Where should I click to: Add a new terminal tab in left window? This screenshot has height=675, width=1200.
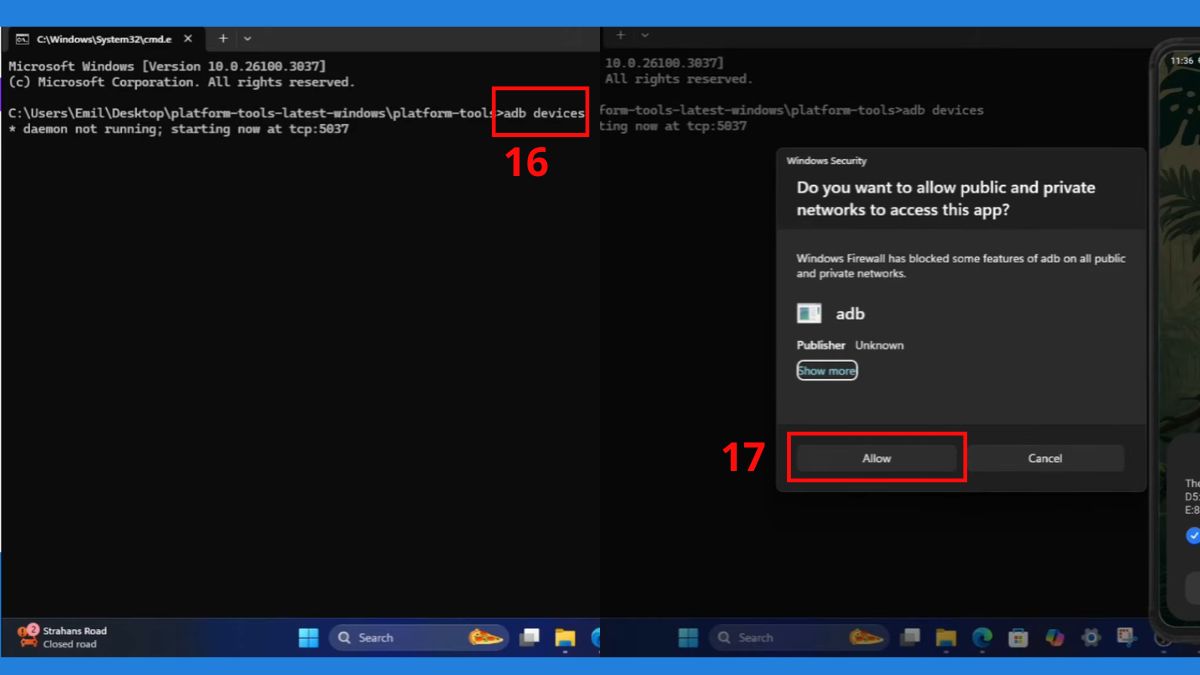223,38
